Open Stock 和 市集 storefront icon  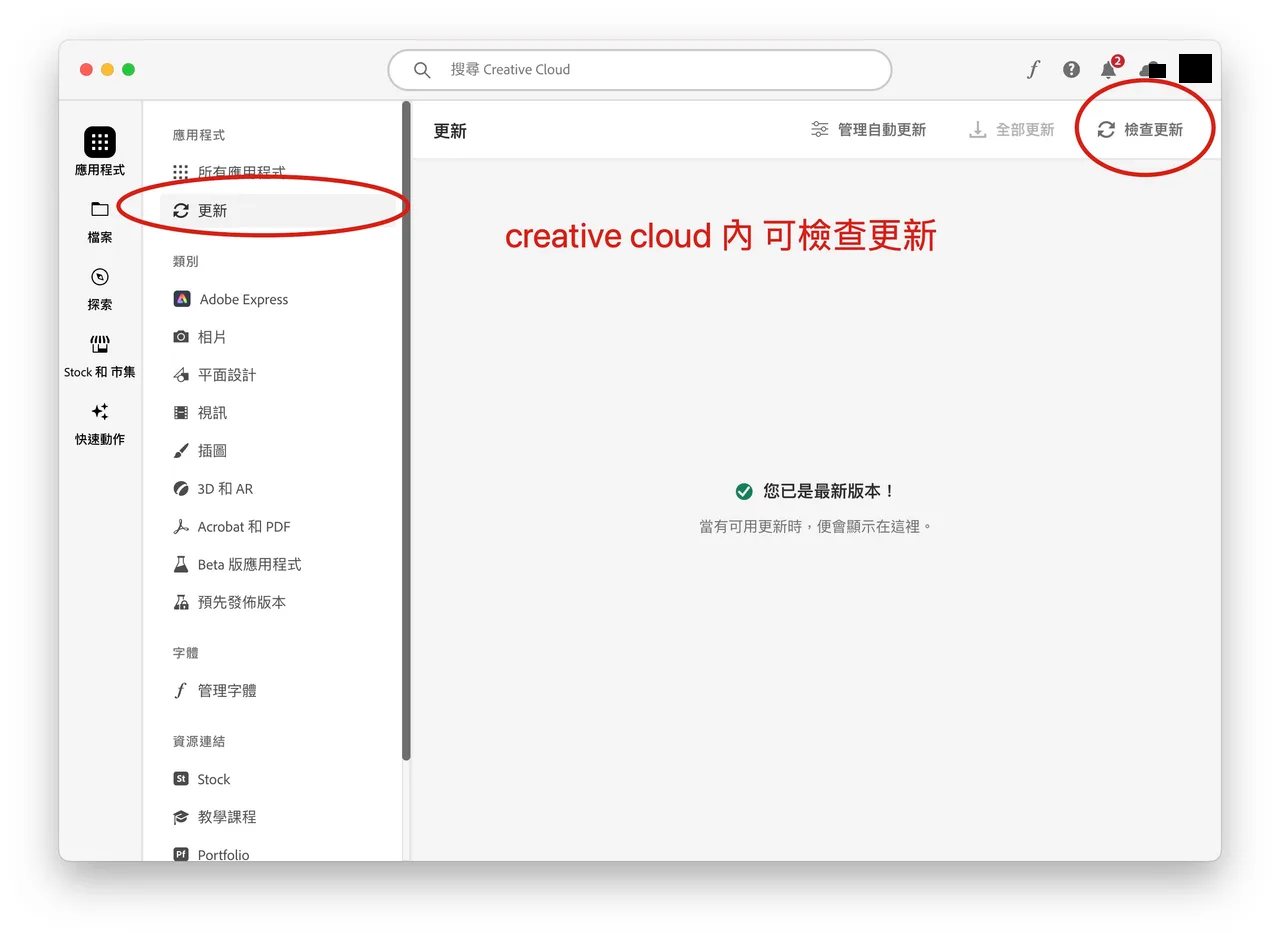[100, 344]
